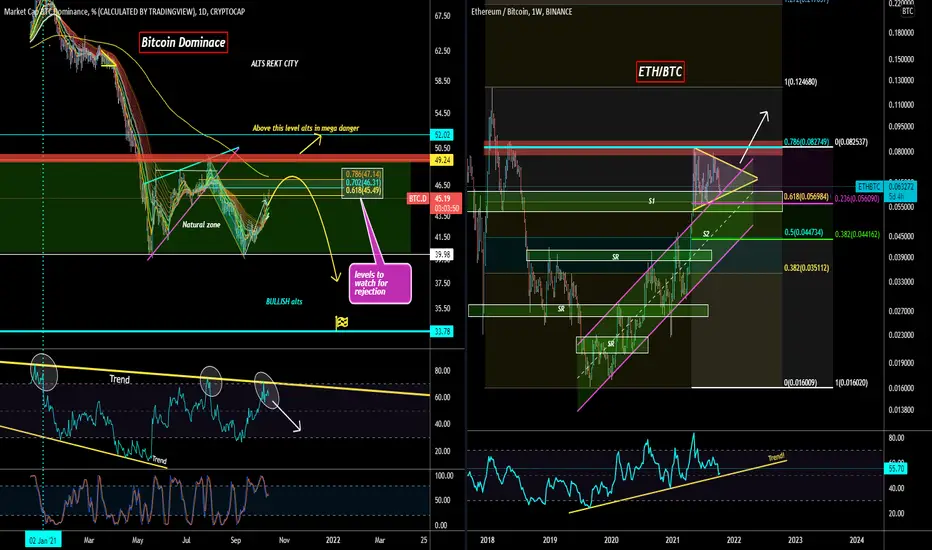Click the 0.013800 price axis value
Screen dimensions: 932x550
[x=901, y=410]
